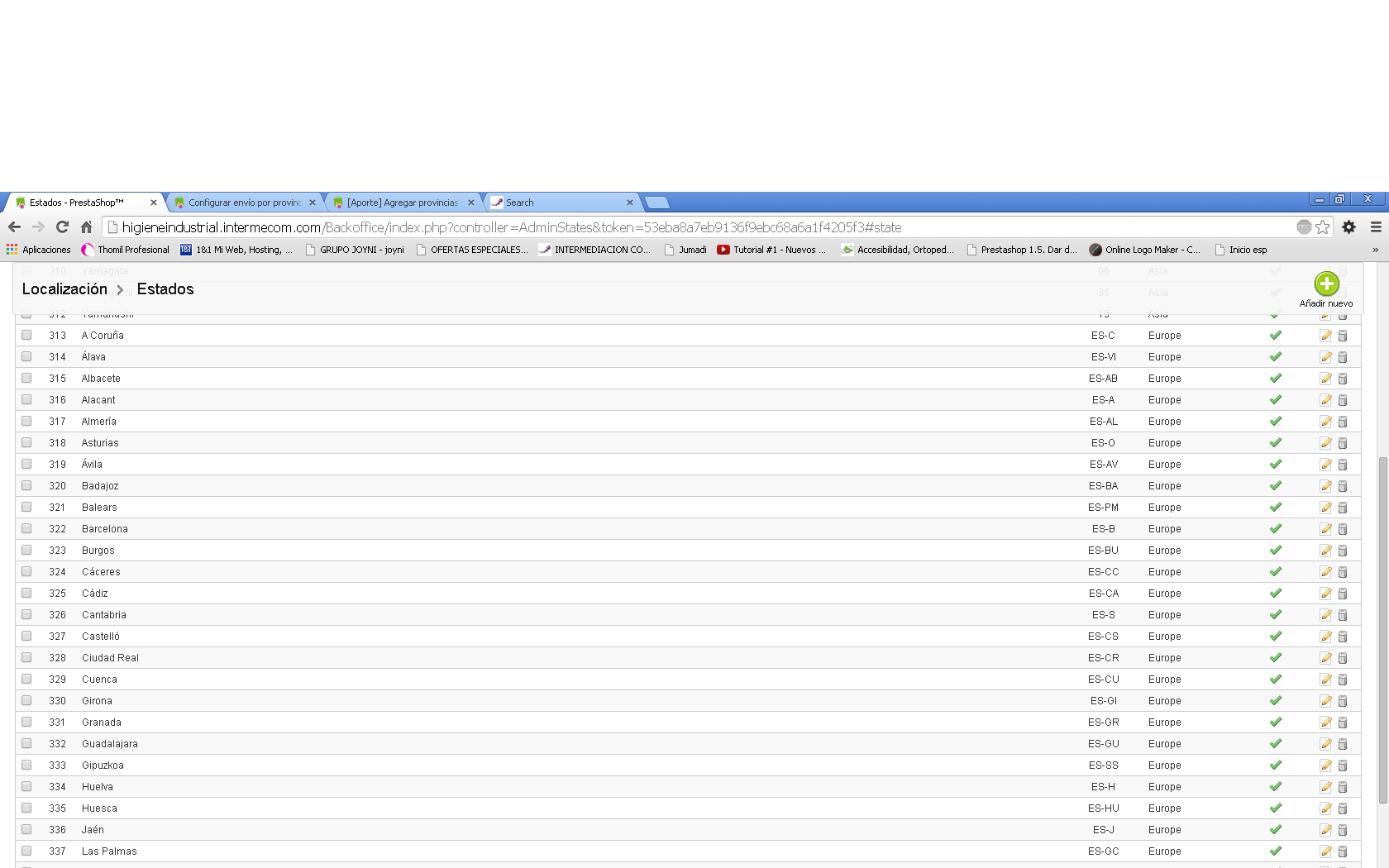Delete the Cáceres row trash icon
The image size is (1389, 868).
point(1343,572)
